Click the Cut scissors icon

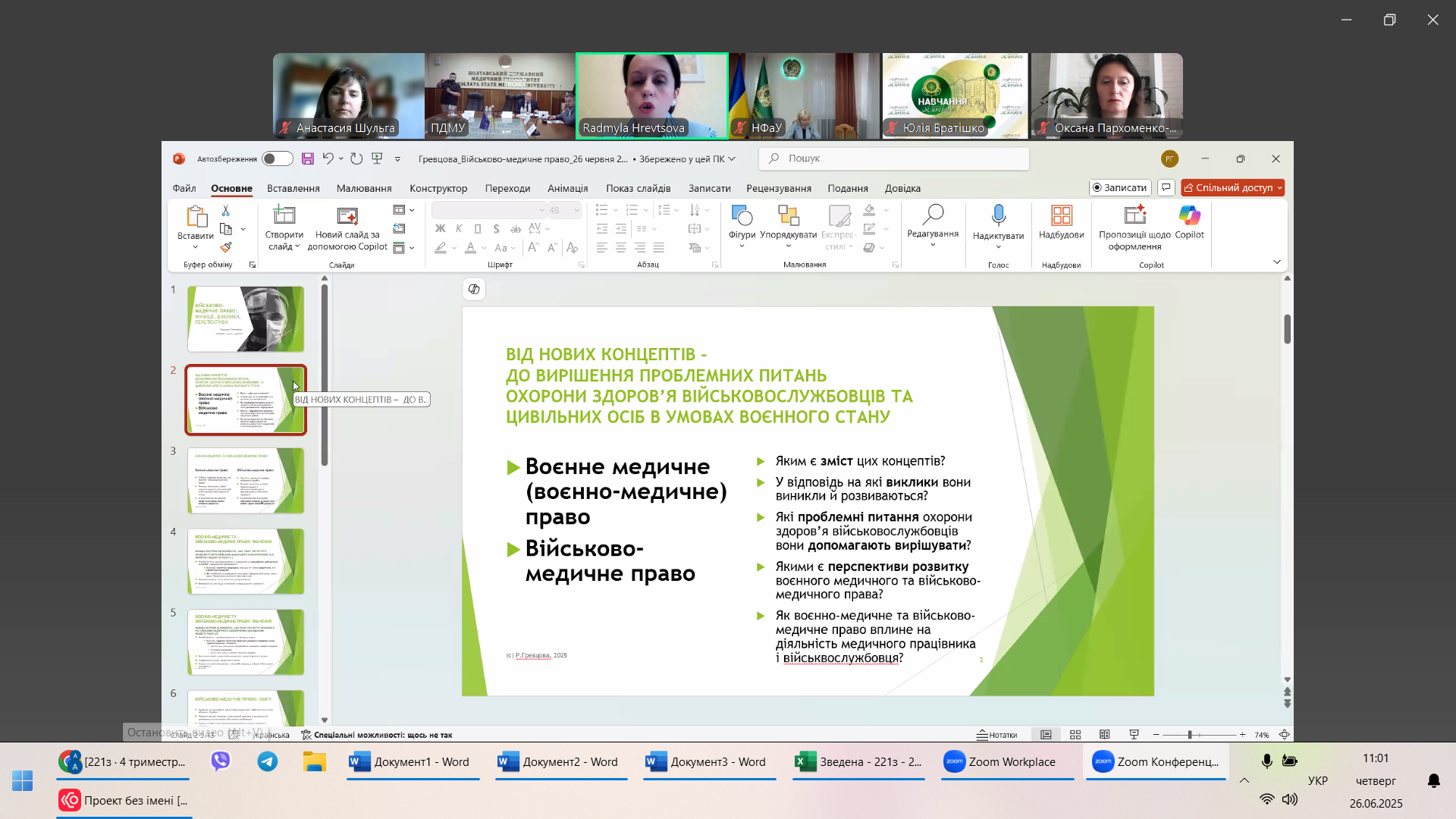click(225, 210)
